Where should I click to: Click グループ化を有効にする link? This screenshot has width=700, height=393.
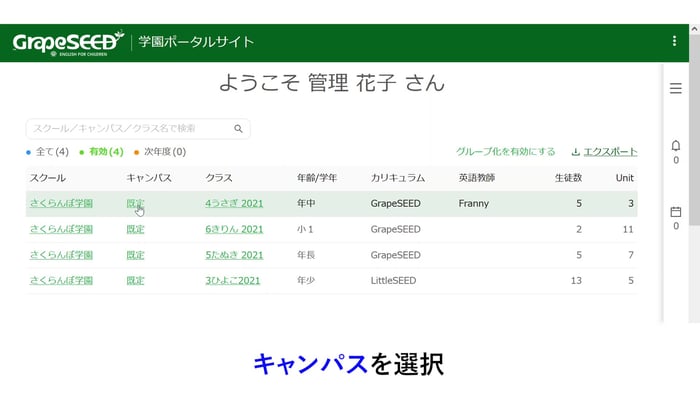coord(505,152)
